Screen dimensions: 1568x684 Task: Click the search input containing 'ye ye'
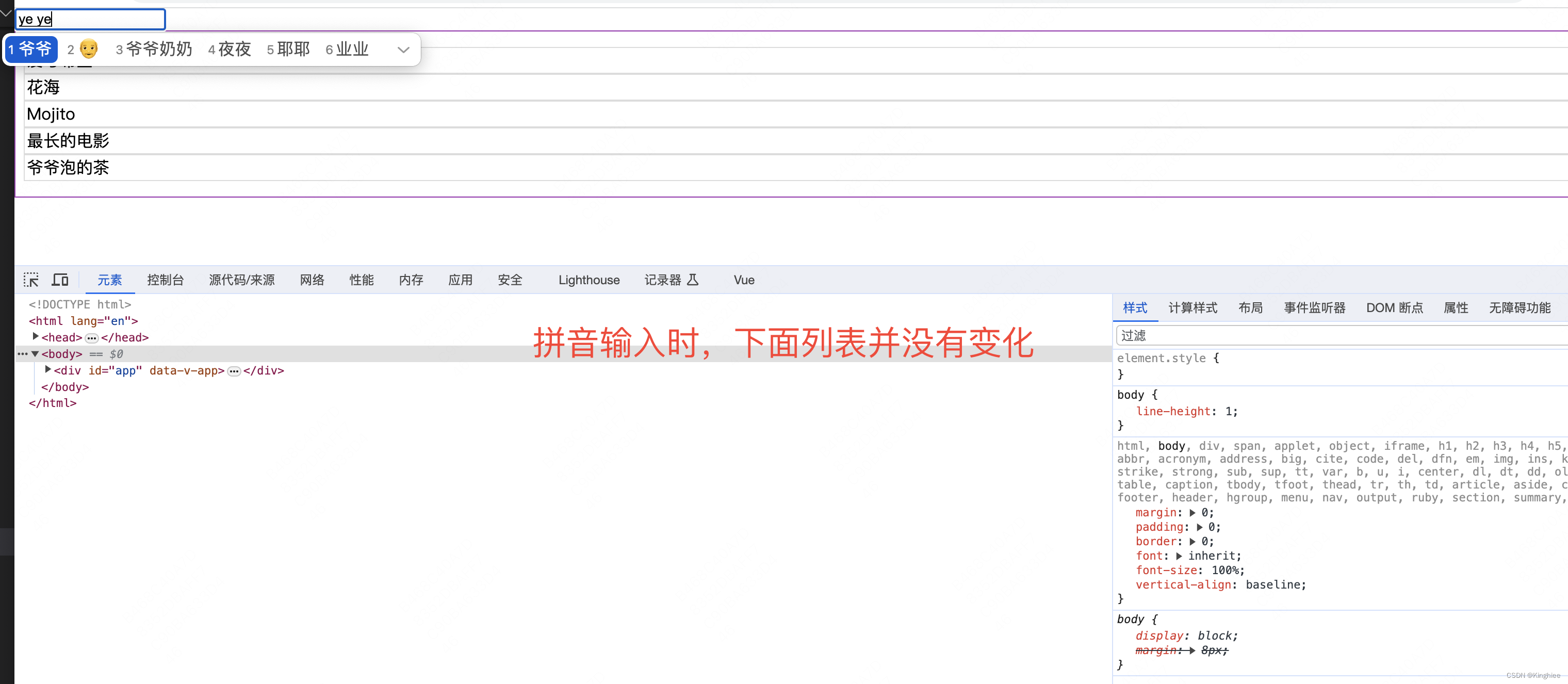90,20
